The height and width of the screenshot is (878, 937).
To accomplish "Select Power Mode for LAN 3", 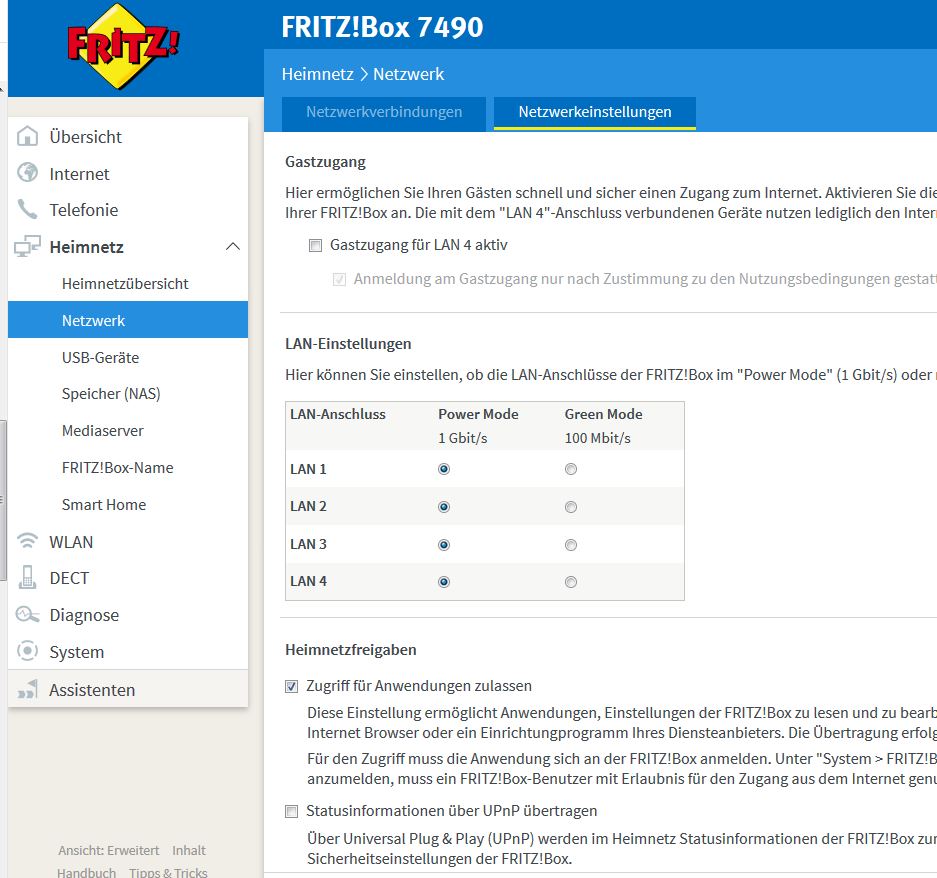I will click(x=444, y=544).
